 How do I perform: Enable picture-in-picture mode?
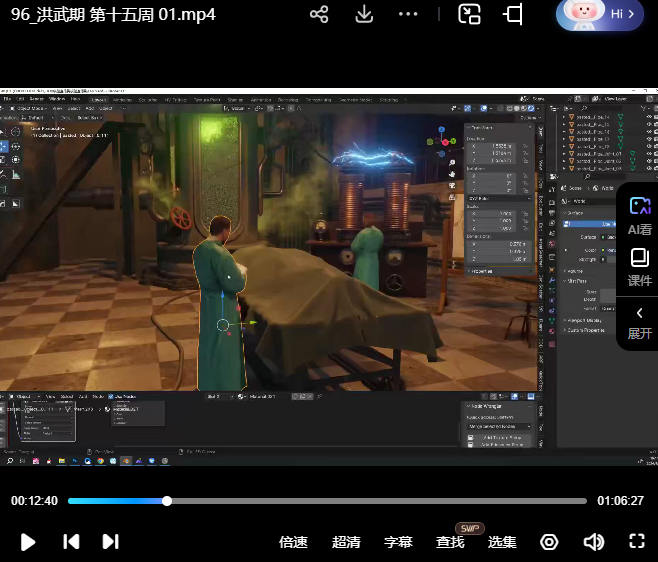470,14
